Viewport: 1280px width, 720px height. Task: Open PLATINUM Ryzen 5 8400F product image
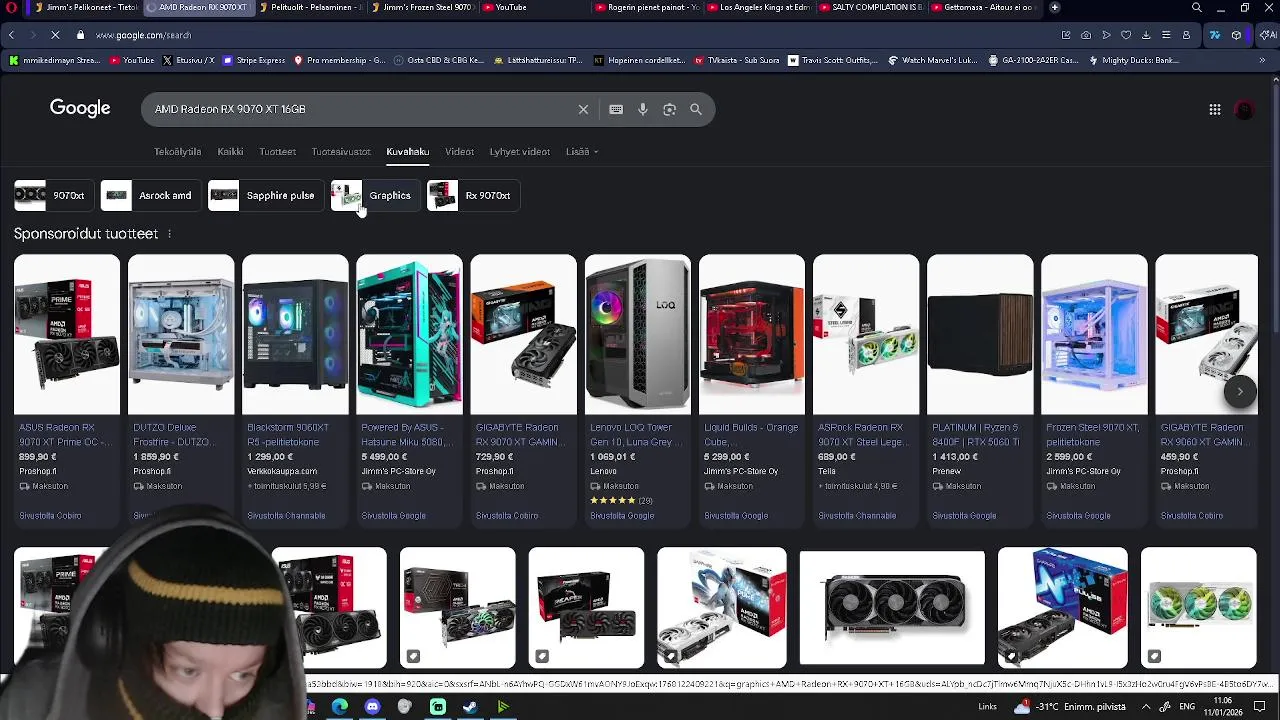(979, 334)
